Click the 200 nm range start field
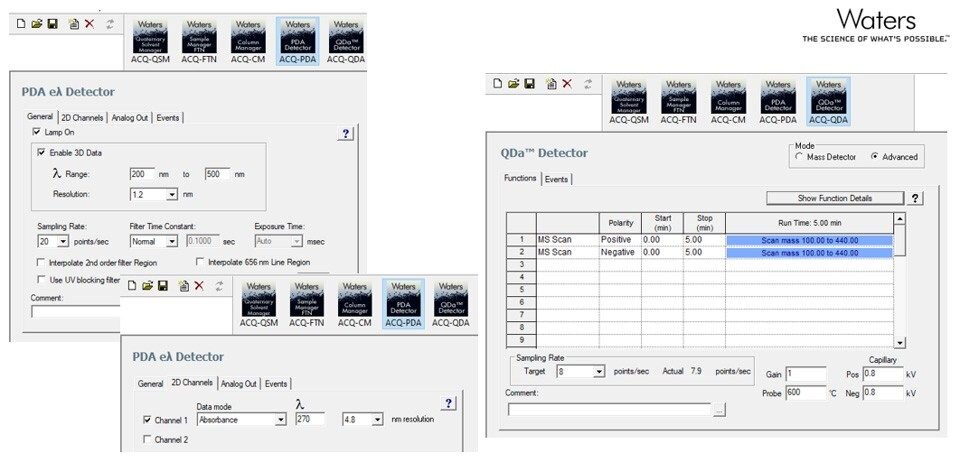The image size is (960, 462). pyautogui.click(x=142, y=174)
